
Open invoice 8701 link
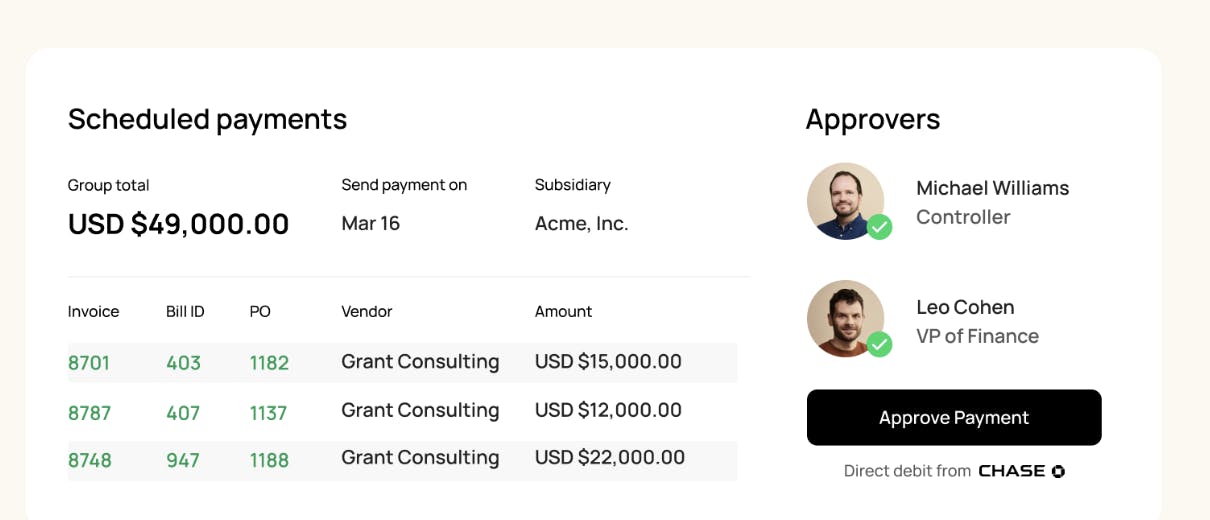[89, 363]
